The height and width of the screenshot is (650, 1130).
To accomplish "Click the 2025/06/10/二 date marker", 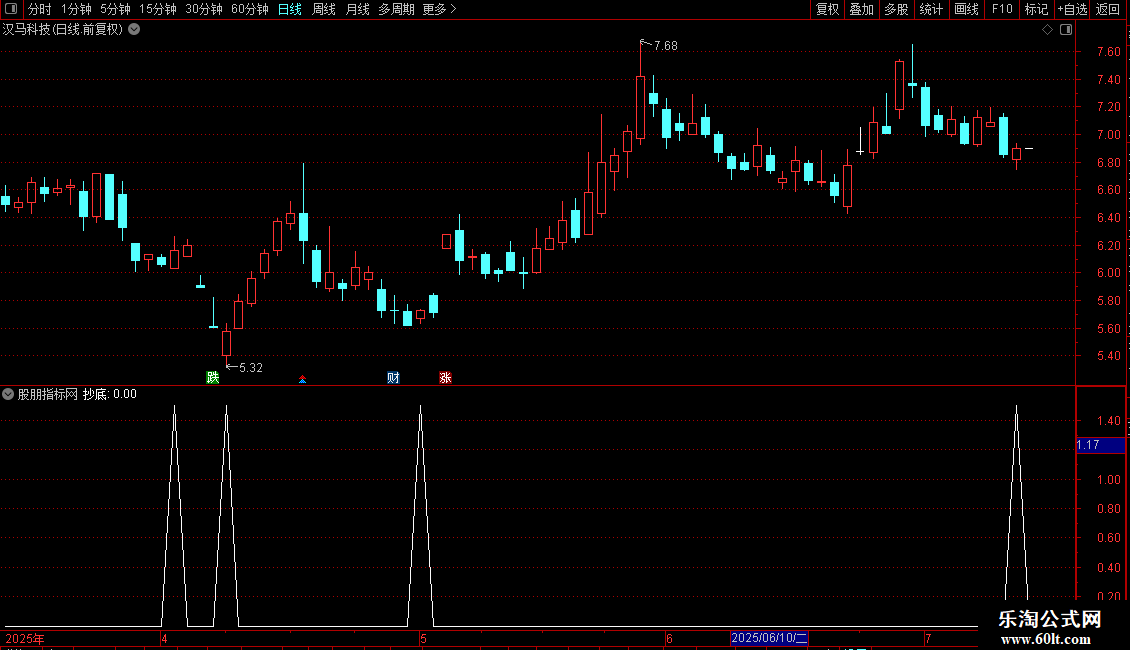I will coord(769,638).
